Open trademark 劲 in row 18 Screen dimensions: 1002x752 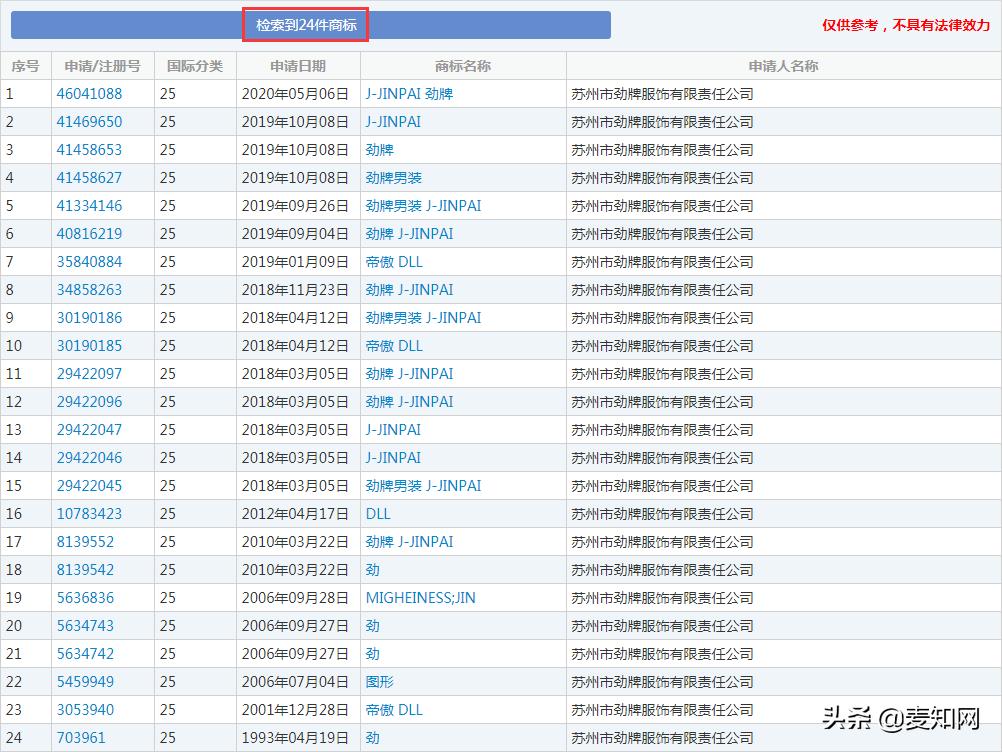373,570
